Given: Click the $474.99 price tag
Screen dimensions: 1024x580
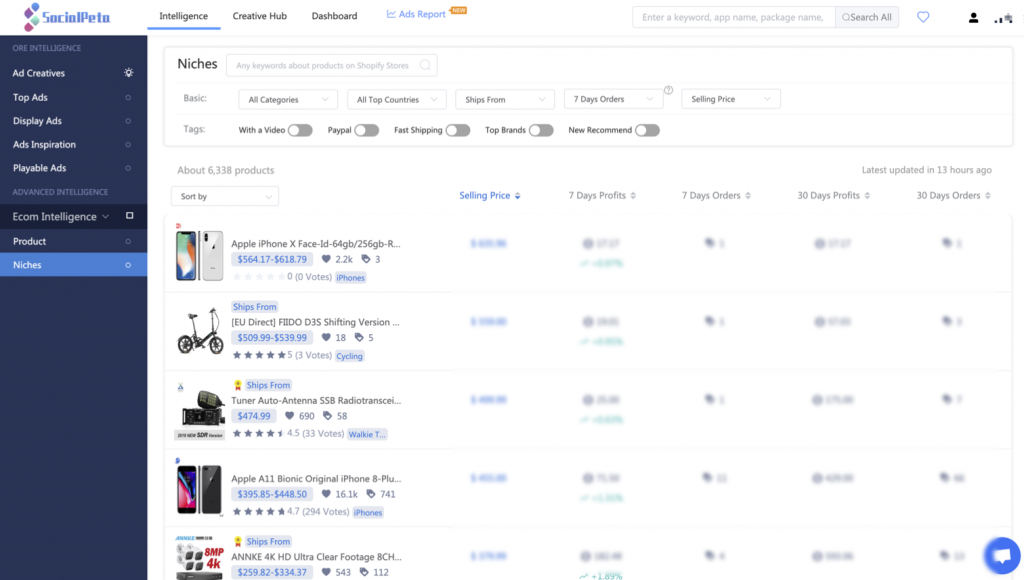Looking at the screenshot, I should pyautogui.click(x=254, y=416).
